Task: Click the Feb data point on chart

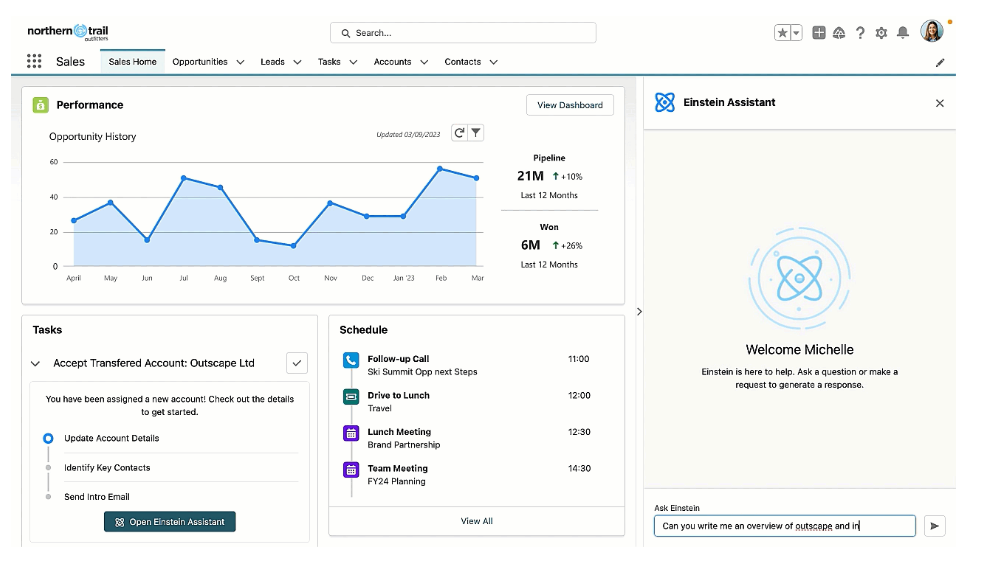Action: 440,169
